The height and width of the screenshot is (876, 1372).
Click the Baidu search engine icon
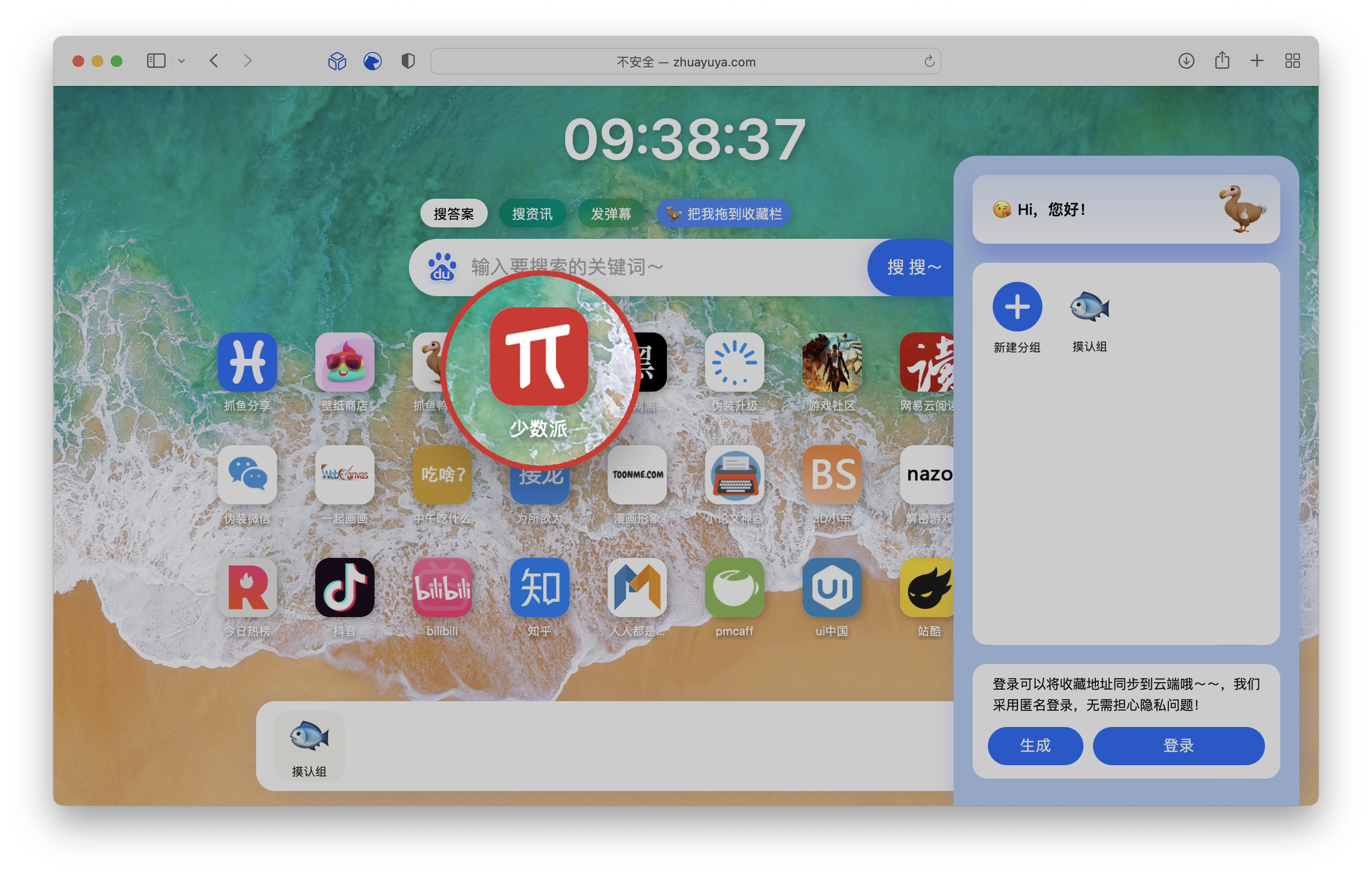tap(442, 267)
